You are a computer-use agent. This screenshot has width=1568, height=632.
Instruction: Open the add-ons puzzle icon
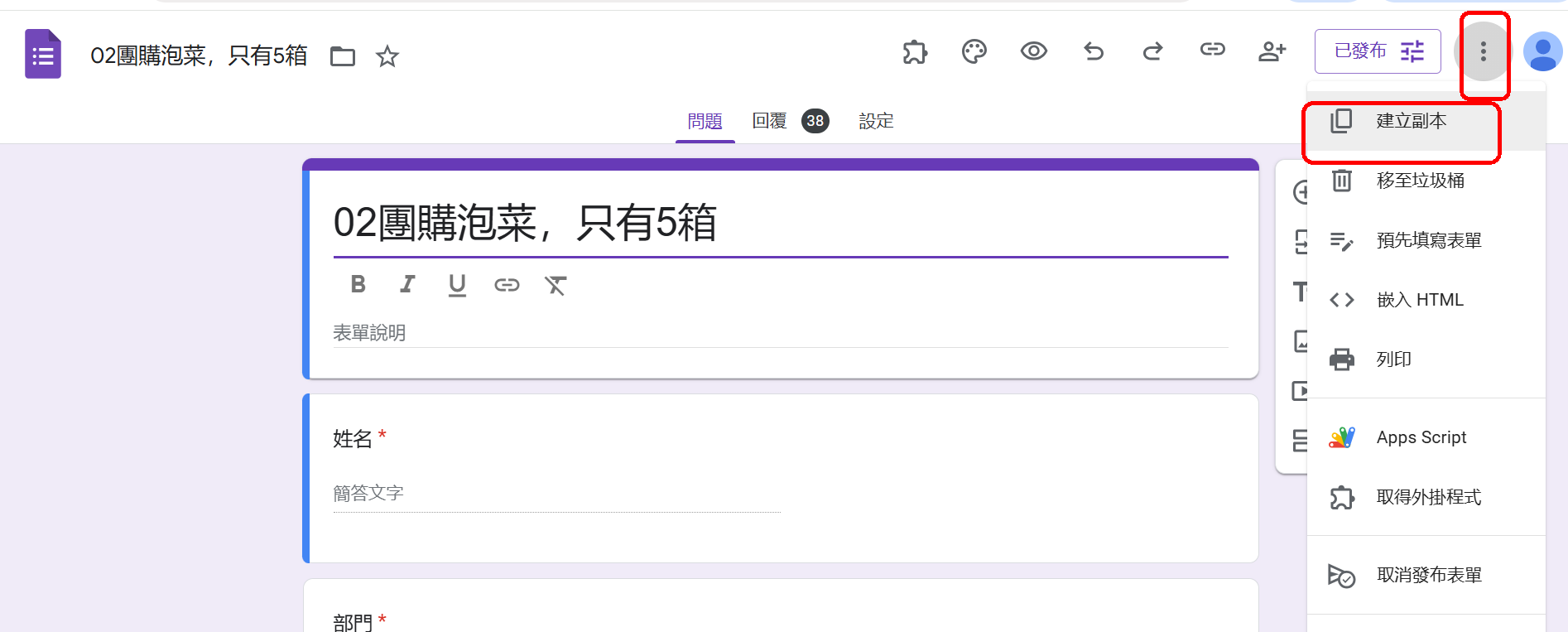pos(915,52)
